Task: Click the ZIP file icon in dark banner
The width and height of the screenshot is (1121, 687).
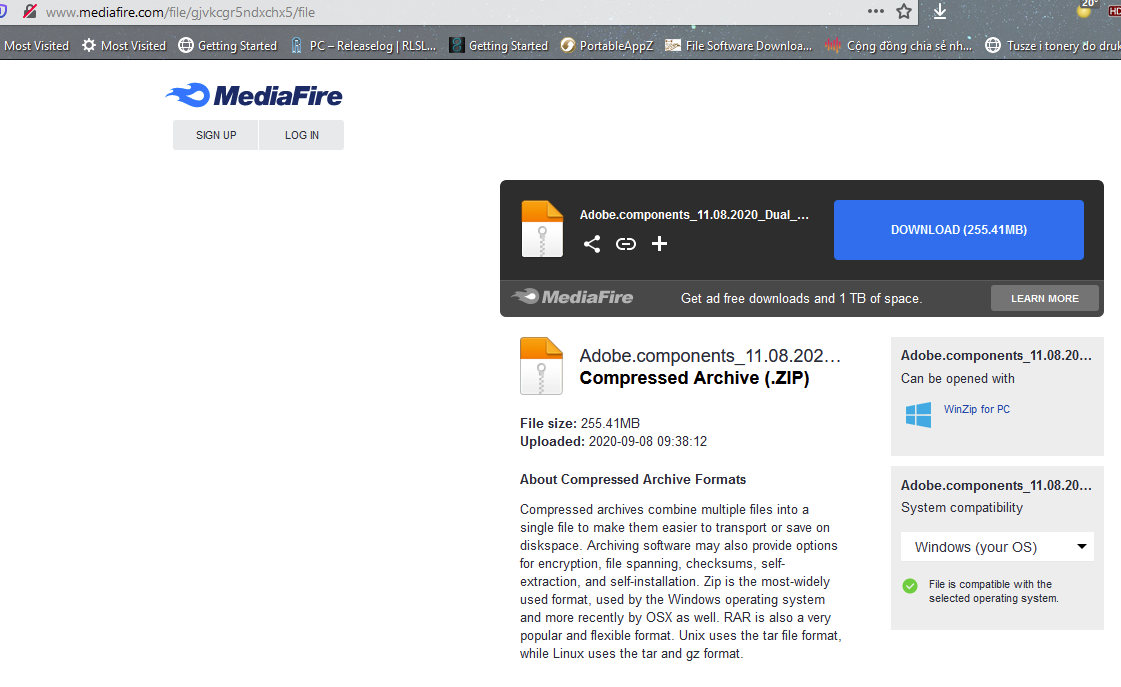Action: [542, 229]
